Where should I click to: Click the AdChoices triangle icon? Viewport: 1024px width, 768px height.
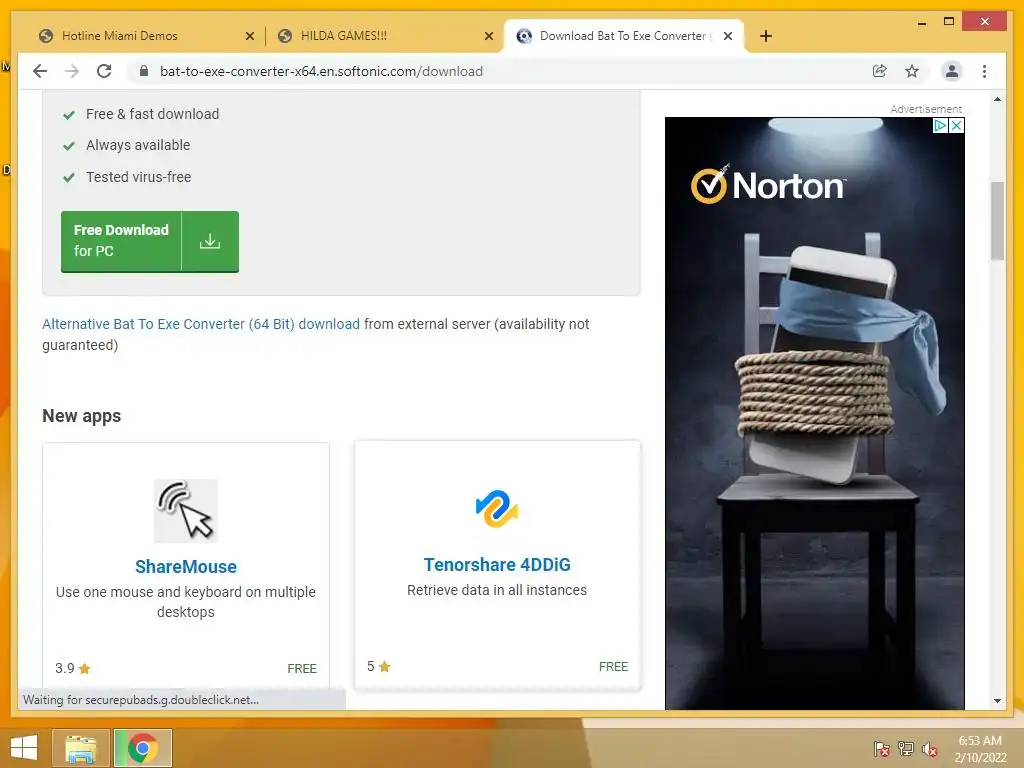[940, 125]
